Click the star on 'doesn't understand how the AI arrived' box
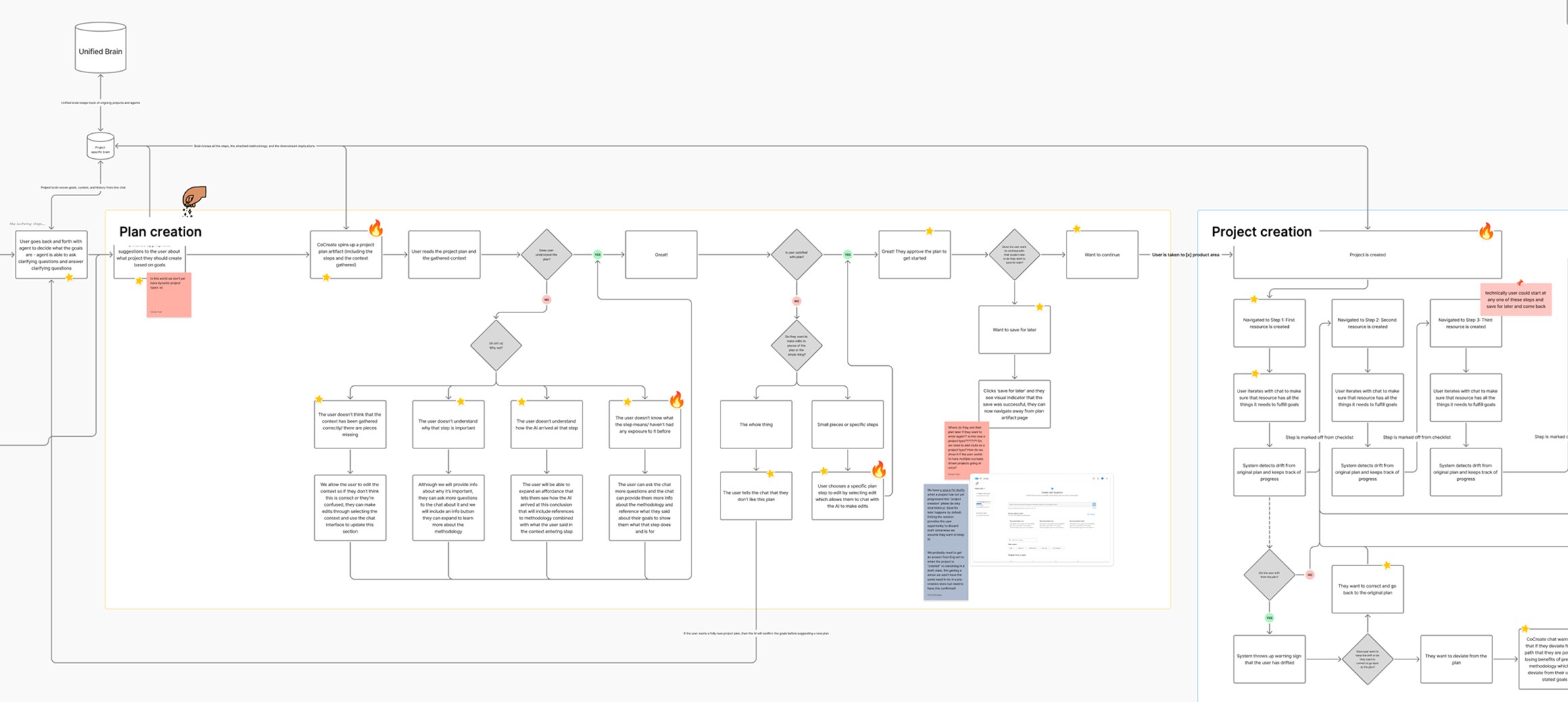The width and height of the screenshot is (1568, 702). coord(521,402)
